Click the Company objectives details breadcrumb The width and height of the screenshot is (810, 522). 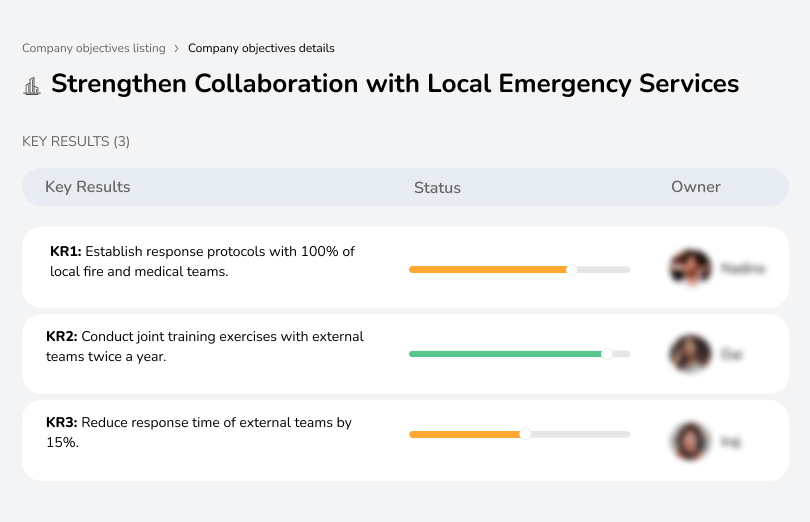pos(261,48)
